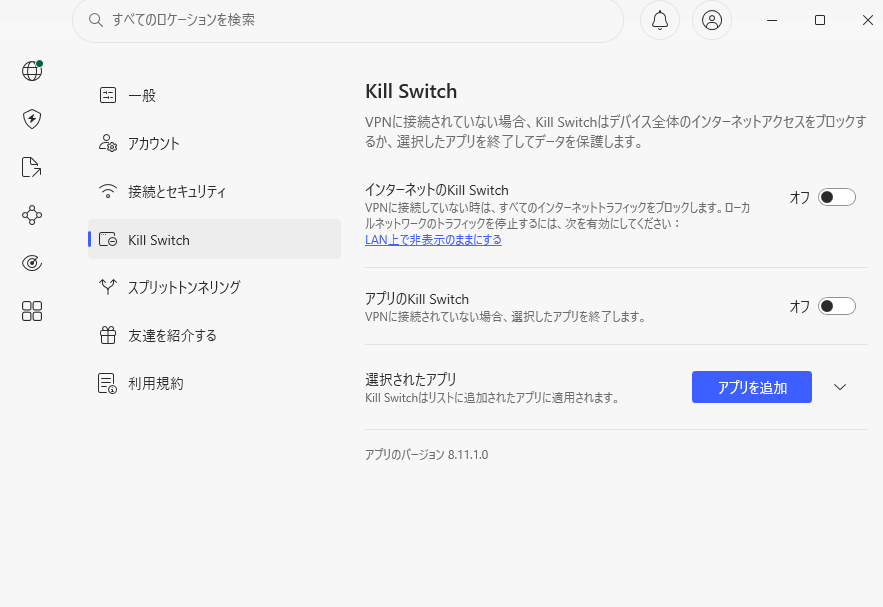Open the globe VPN connection icon

(32, 71)
